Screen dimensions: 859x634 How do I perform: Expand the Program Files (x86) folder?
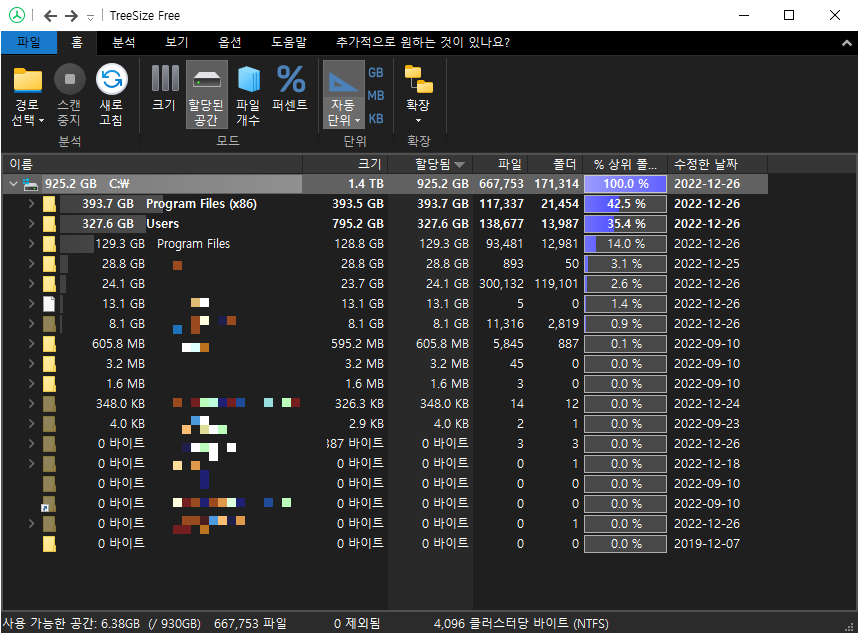tap(31, 204)
